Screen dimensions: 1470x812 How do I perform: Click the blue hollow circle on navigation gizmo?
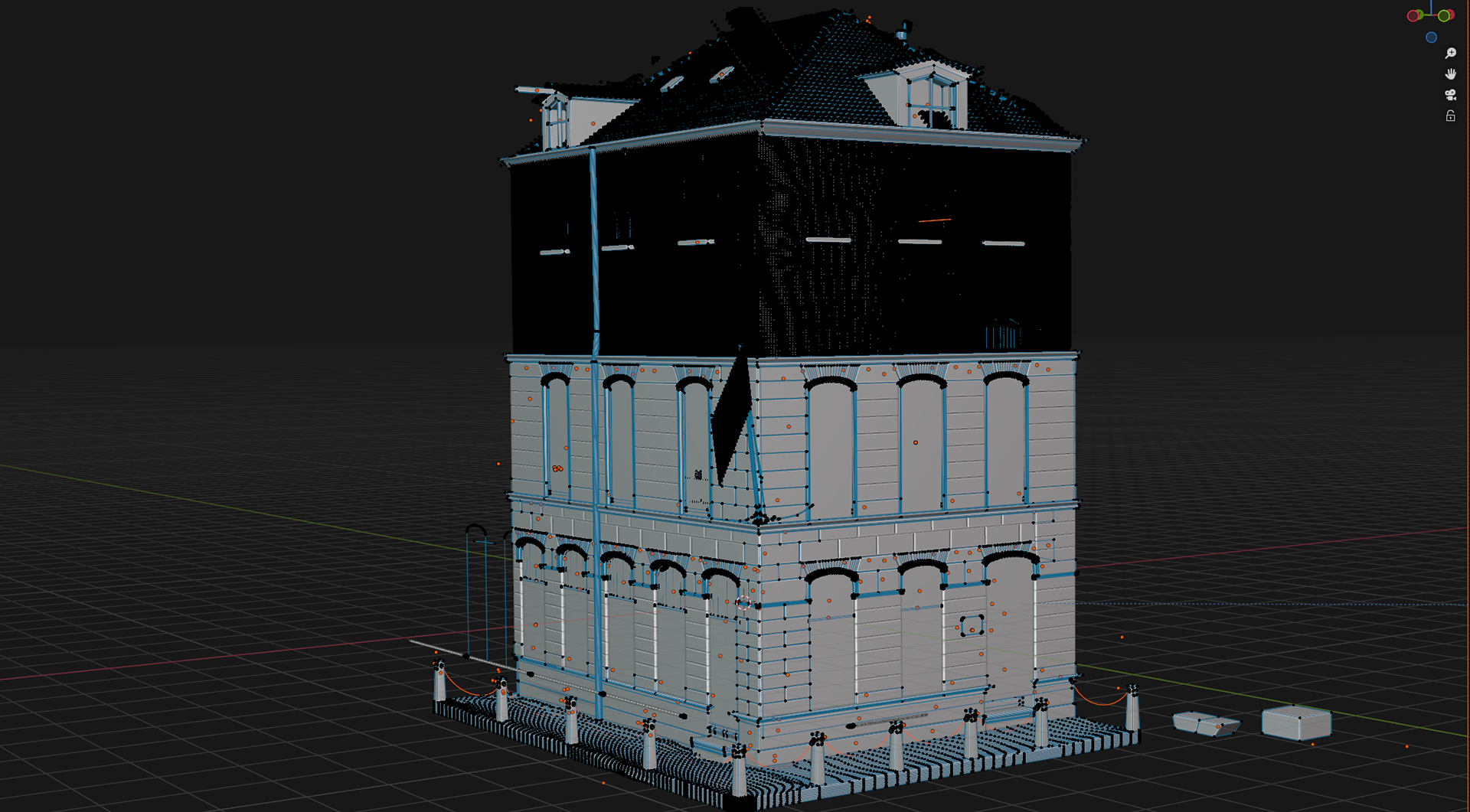pyautogui.click(x=1431, y=38)
